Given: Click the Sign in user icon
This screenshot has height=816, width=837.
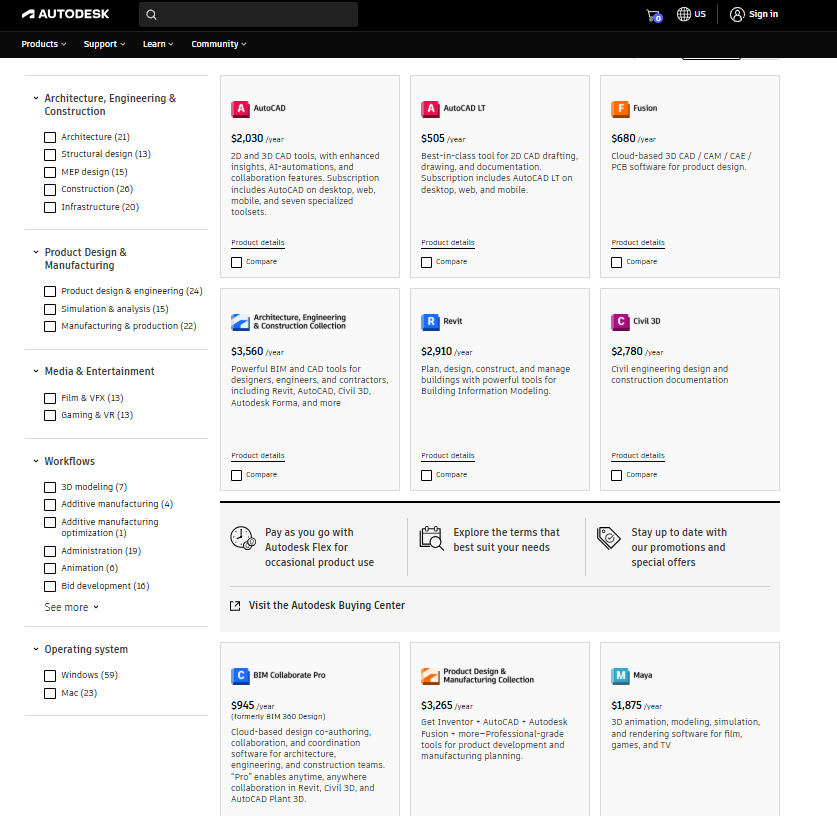Looking at the screenshot, I should pyautogui.click(x=737, y=14).
